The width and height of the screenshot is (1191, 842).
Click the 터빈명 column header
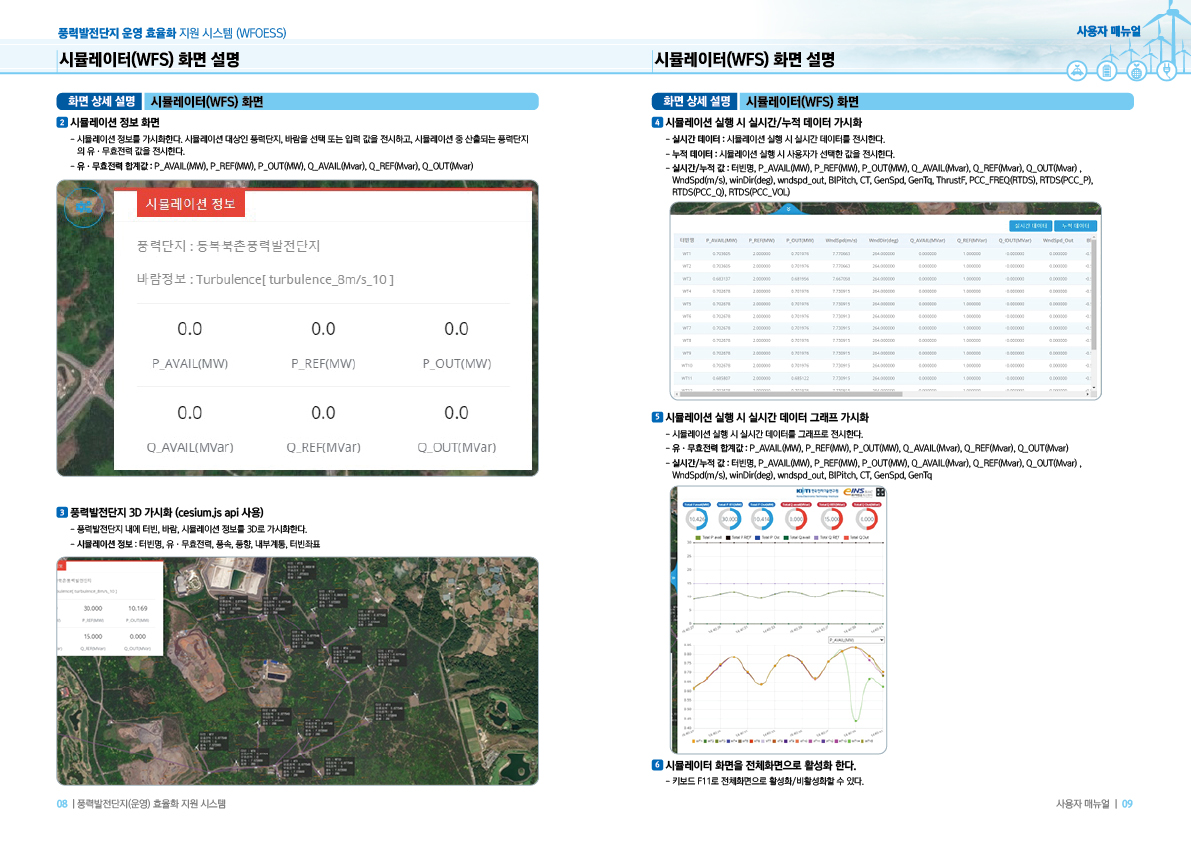tap(687, 240)
